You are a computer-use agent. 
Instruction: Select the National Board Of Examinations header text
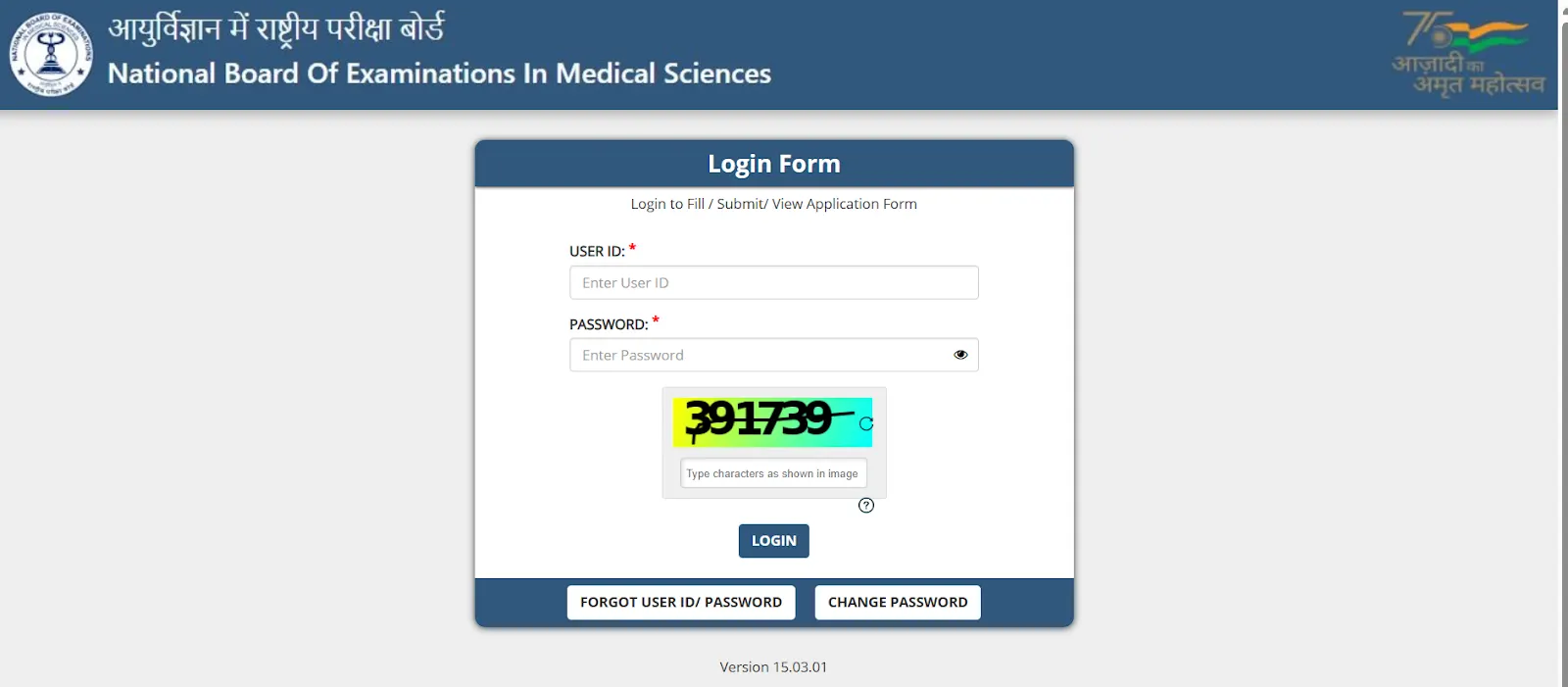tap(441, 74)
